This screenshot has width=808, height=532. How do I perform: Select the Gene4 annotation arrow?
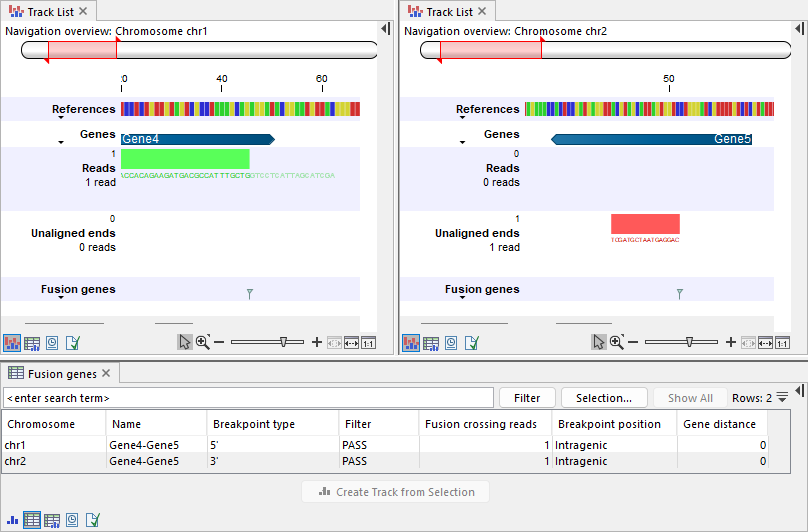click(198, 139)
